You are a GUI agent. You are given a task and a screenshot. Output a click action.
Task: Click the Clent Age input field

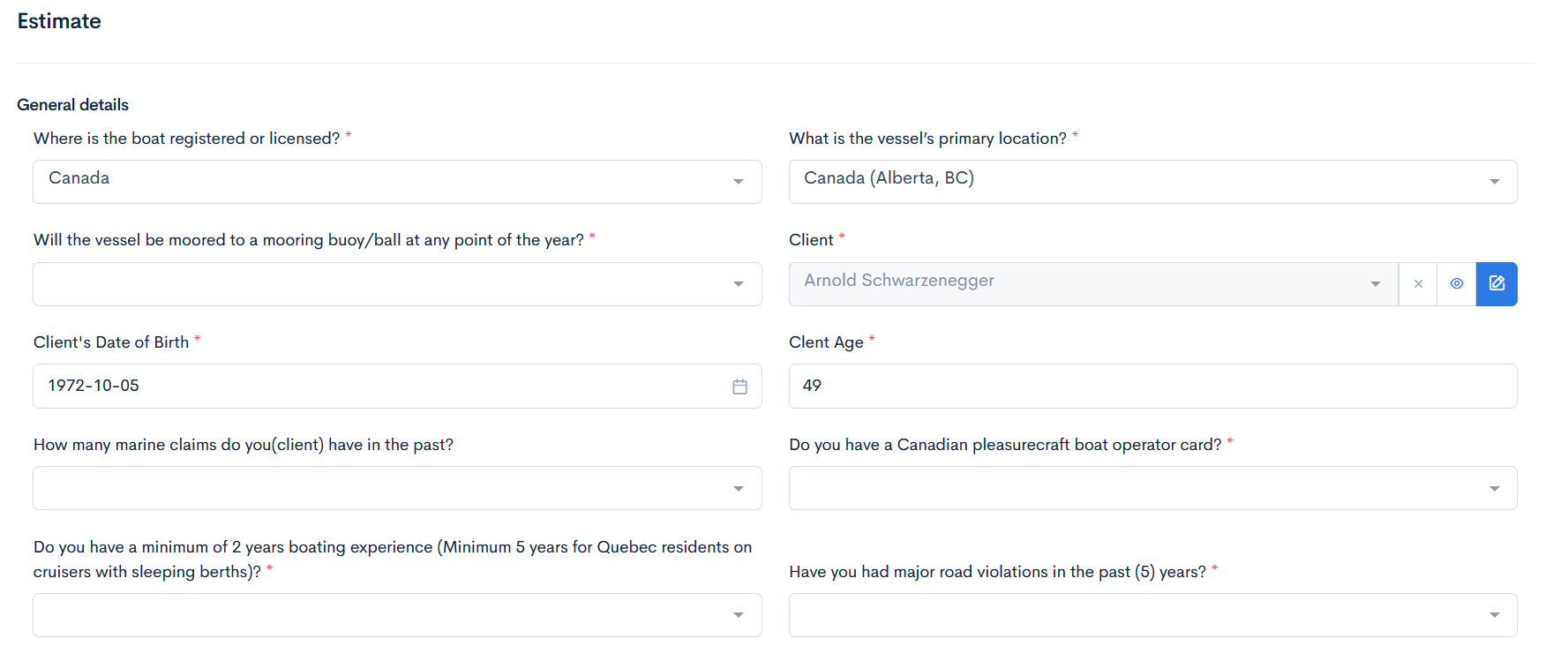(1152, 387)
